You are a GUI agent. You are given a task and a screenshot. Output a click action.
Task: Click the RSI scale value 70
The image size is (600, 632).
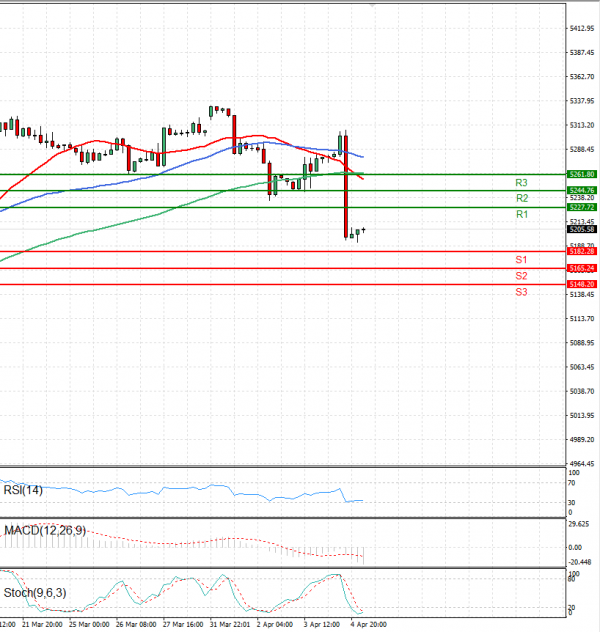pyautogui.click(x=571, y=483)
